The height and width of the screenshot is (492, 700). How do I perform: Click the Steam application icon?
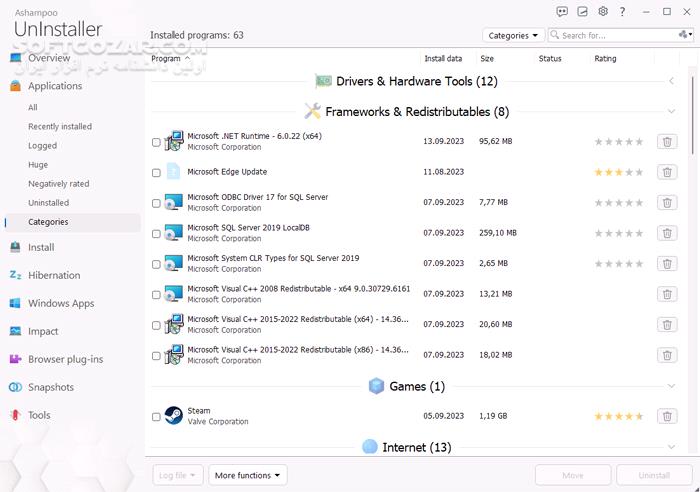point(173,416)
